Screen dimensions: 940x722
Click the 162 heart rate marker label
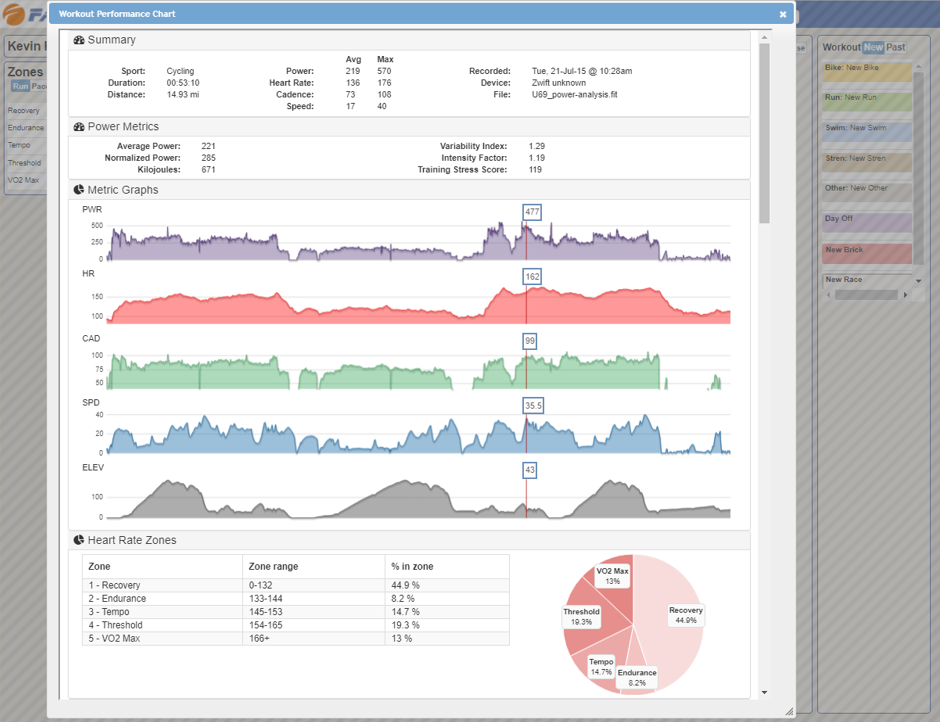point(531,276)
